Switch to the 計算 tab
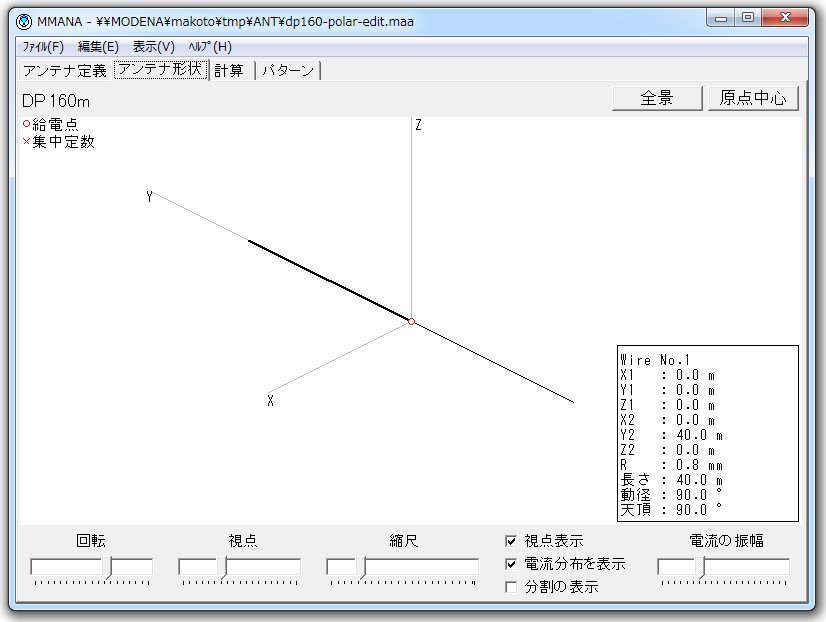 point(229,70)
